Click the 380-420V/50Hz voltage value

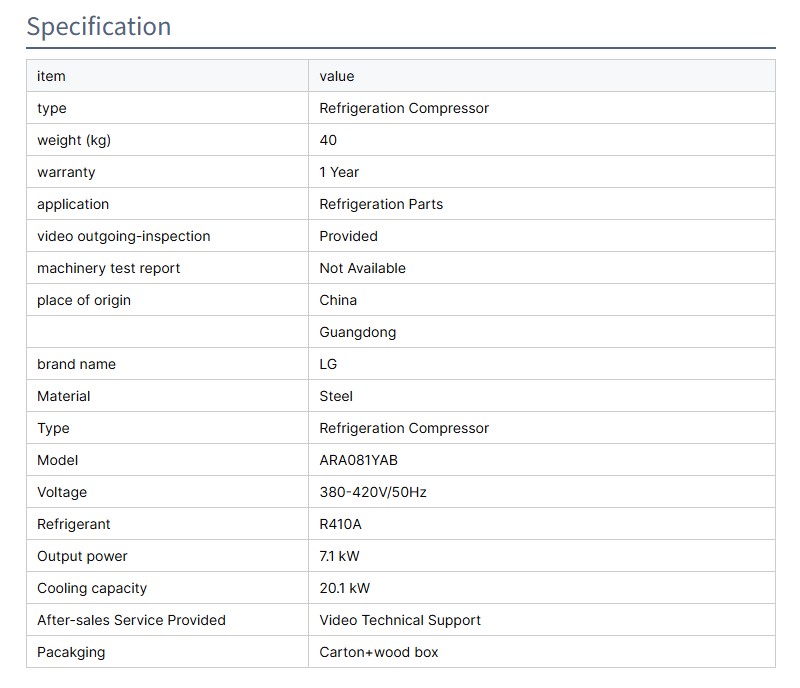click(373, 492)
